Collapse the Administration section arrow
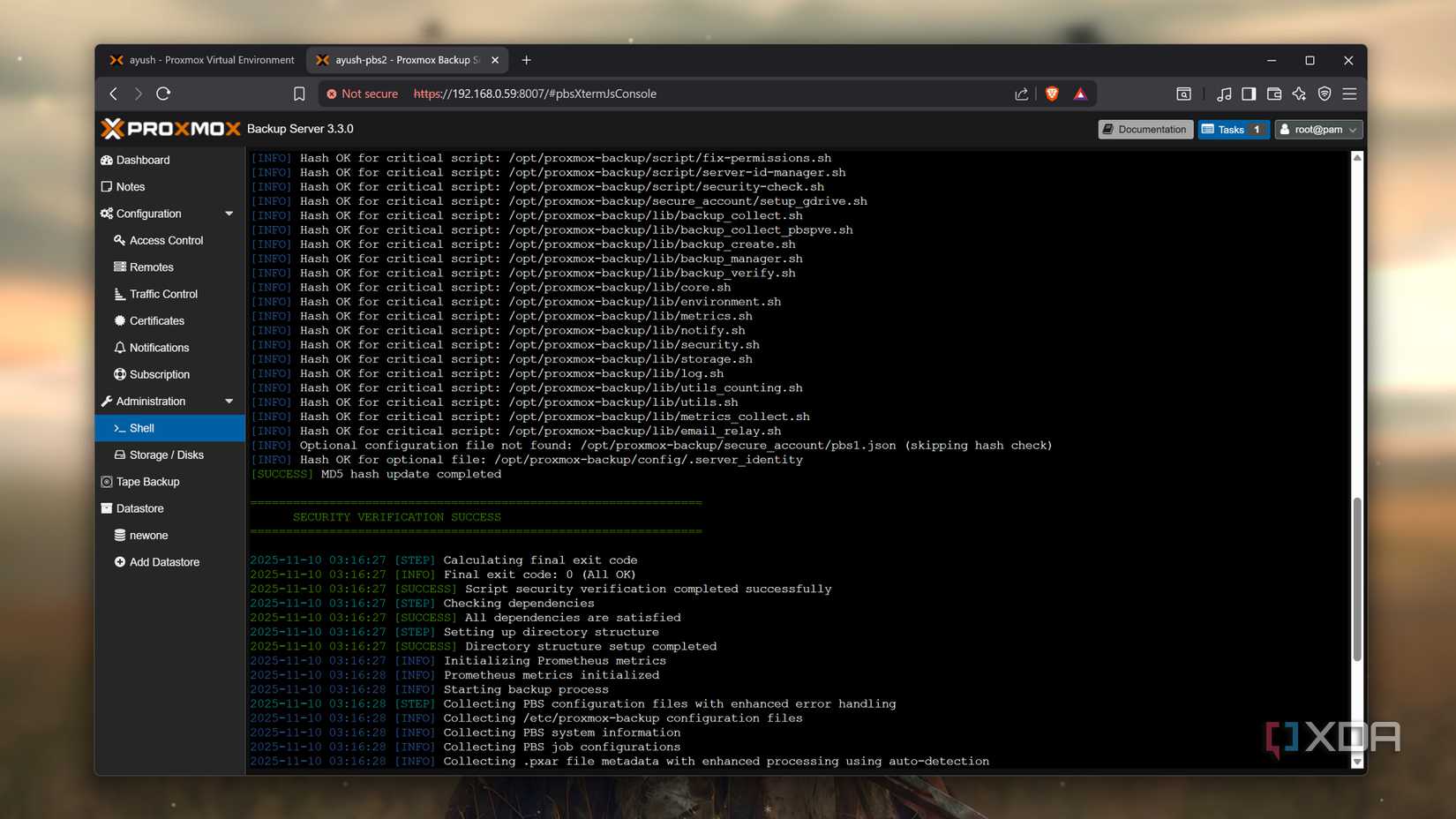The image size is (1456, 819). click(x=229, y=402)
